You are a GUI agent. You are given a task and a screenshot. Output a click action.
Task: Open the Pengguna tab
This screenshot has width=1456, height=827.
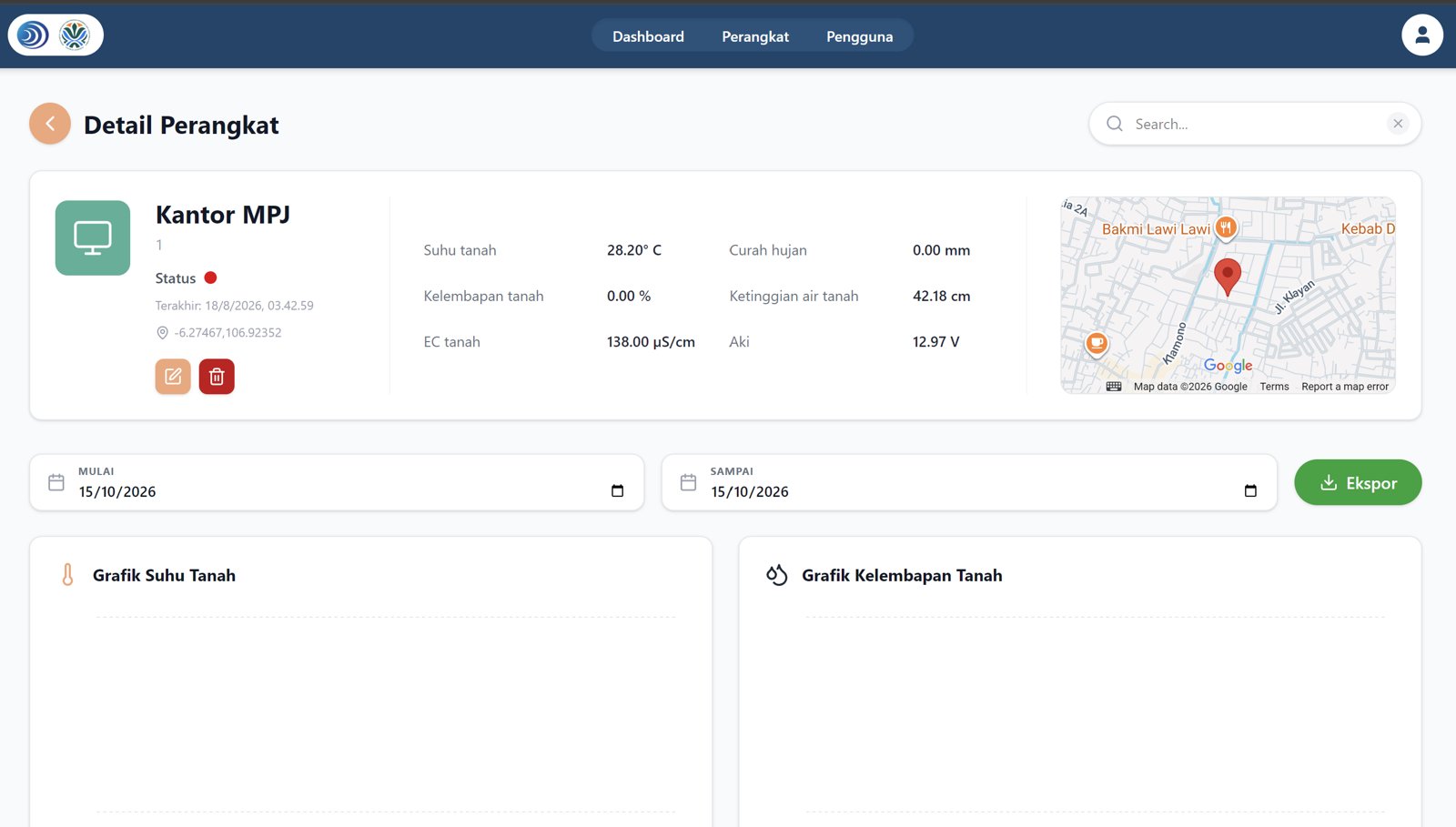(x=860, y=36)
